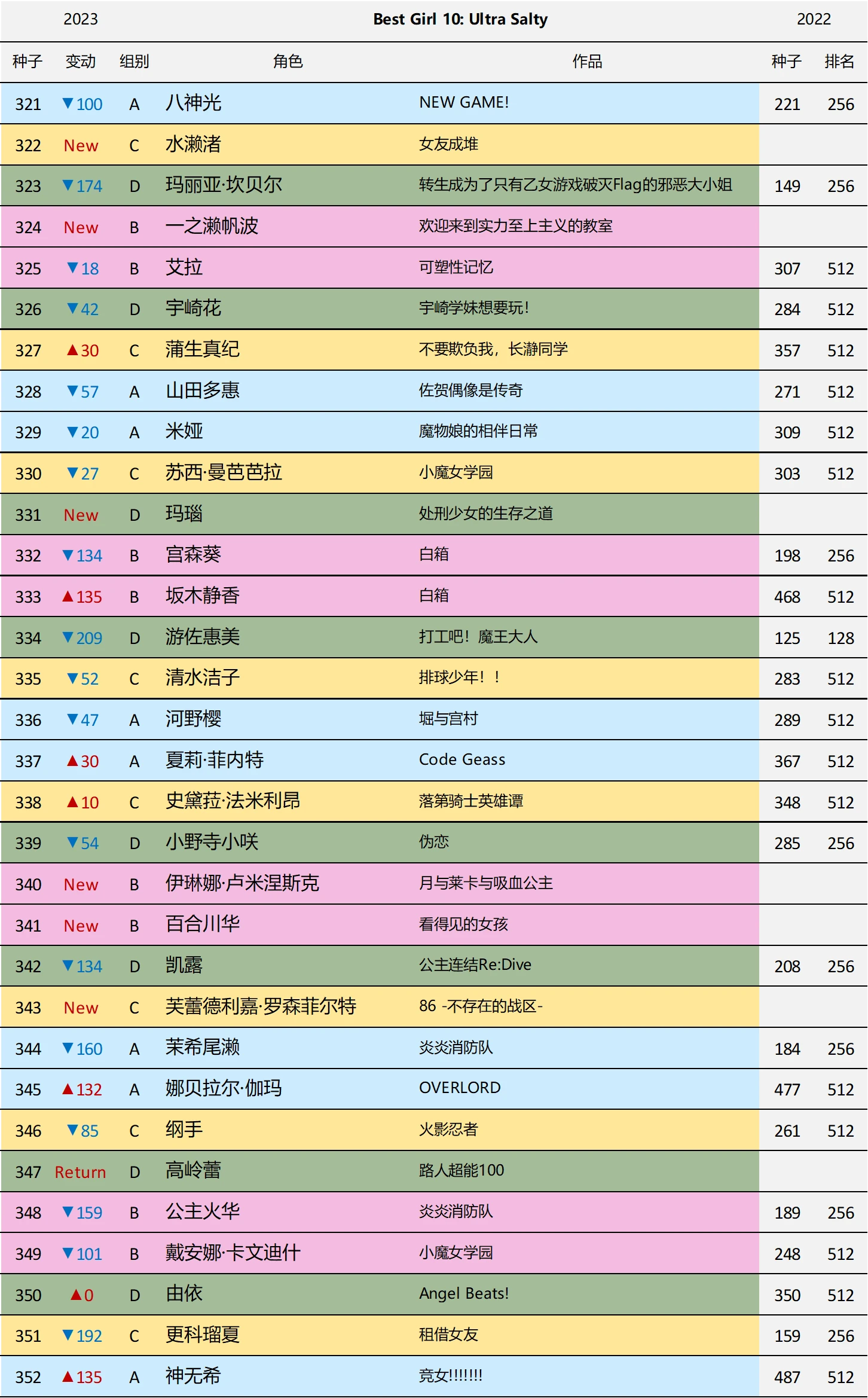Select work '公主连结Re:Dive'

(475, 965)
